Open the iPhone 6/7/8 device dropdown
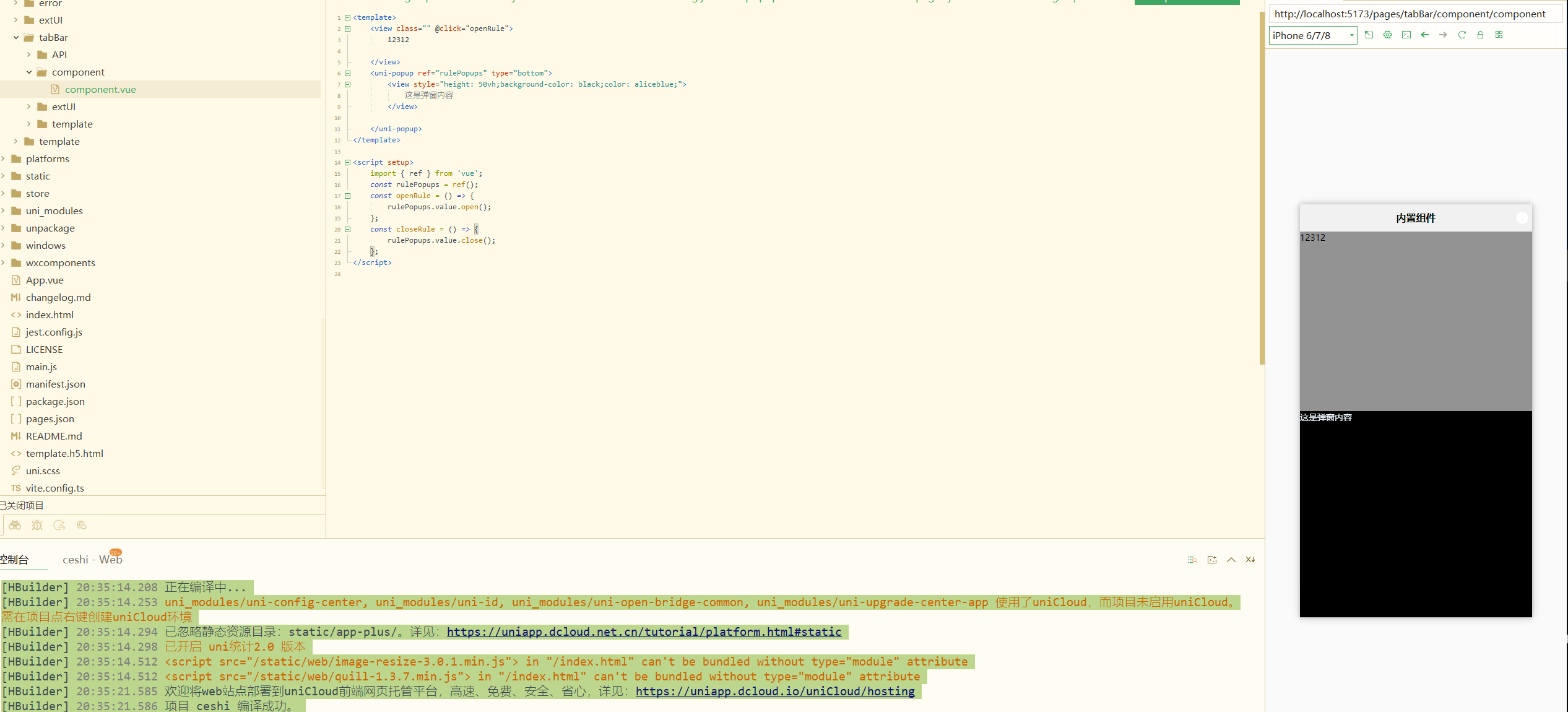The width and height of the screenshot is (1568, 712). 1312,35
